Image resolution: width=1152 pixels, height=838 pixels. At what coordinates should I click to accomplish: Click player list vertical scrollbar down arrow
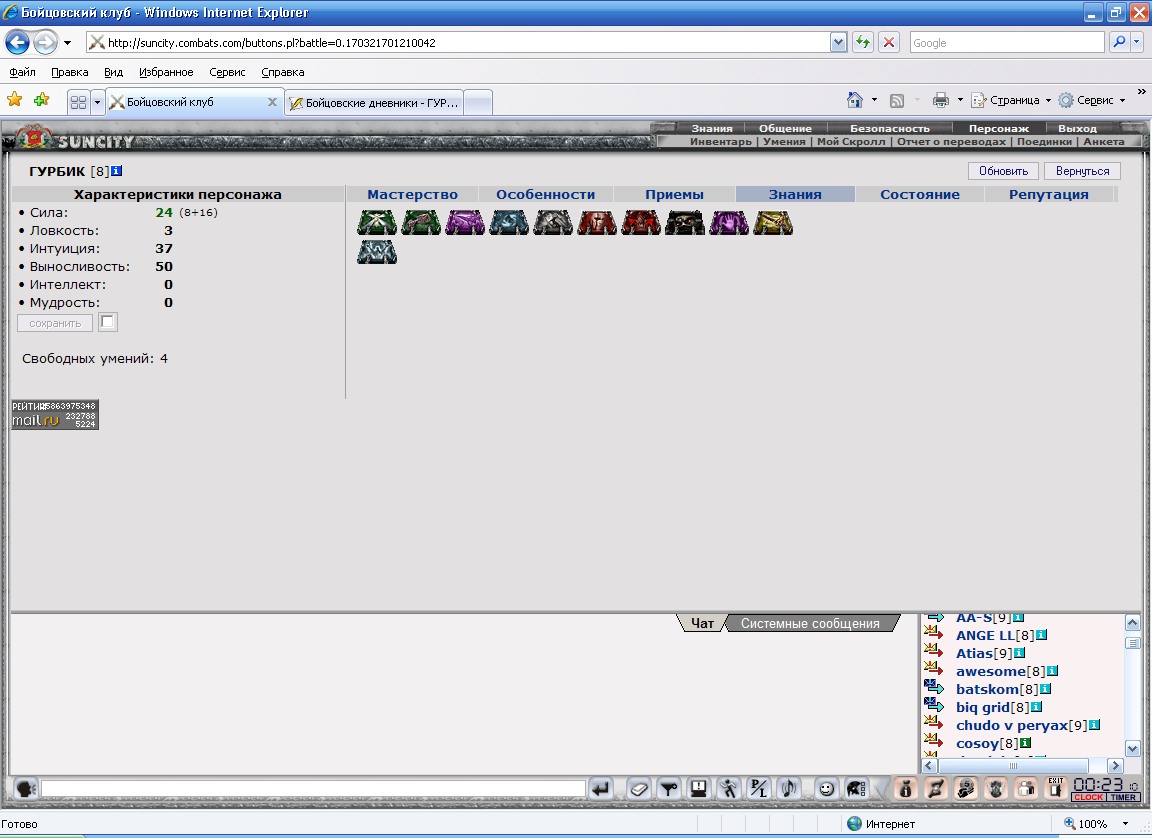tap(1132, 749)
